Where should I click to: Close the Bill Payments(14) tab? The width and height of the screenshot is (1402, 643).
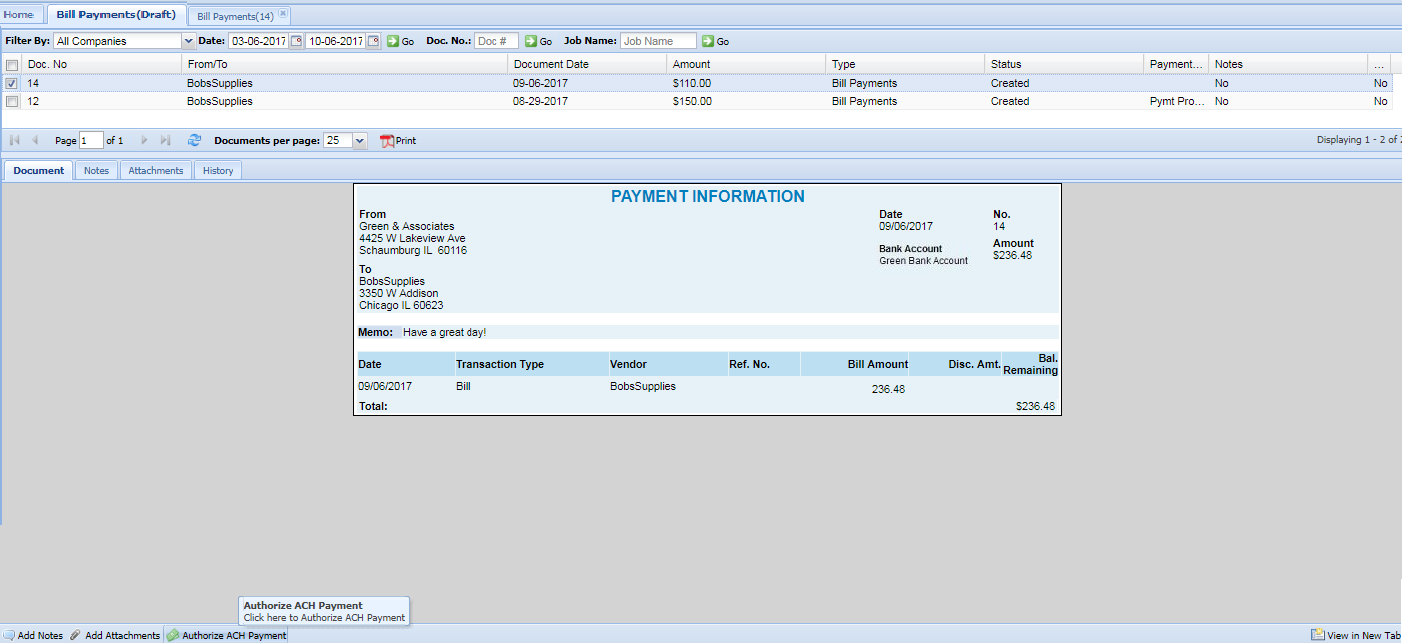tap(283, 14)
